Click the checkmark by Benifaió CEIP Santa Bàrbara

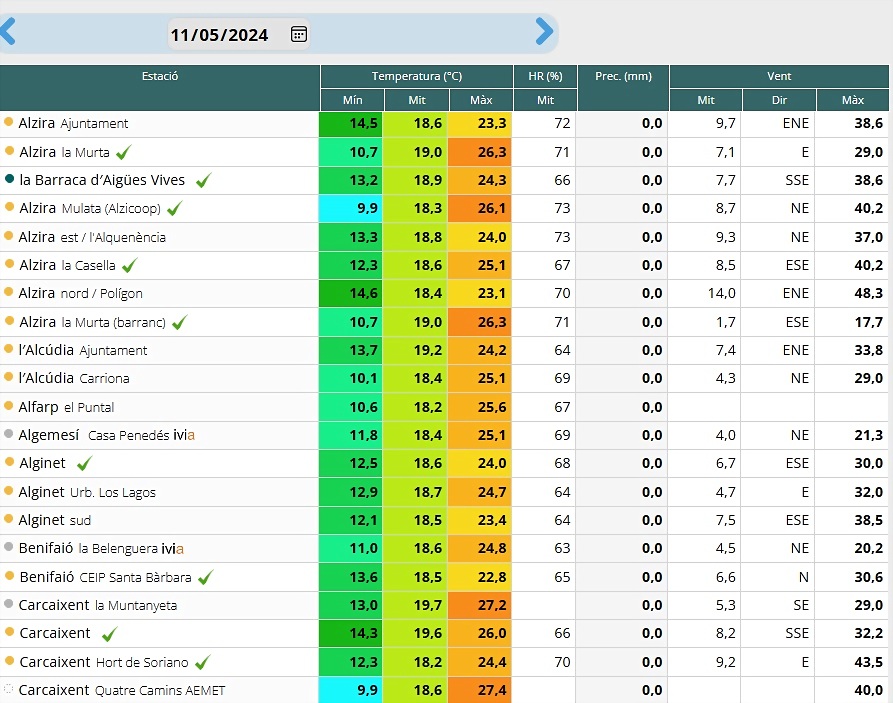pyautogui.click(x=206, y=577)
